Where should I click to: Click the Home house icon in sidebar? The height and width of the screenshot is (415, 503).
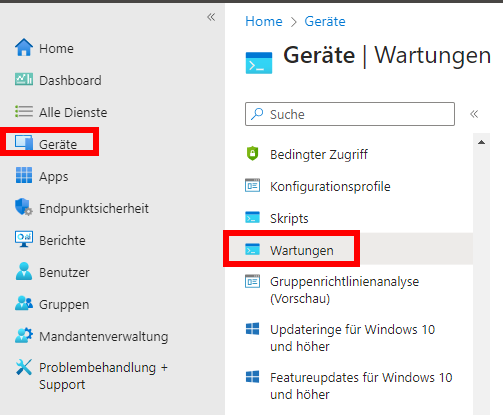[24, 47]
